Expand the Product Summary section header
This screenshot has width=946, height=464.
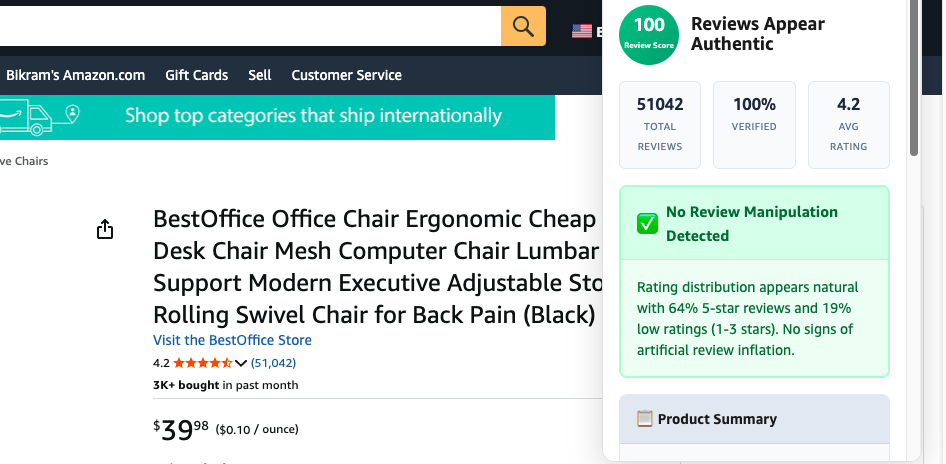754,419
